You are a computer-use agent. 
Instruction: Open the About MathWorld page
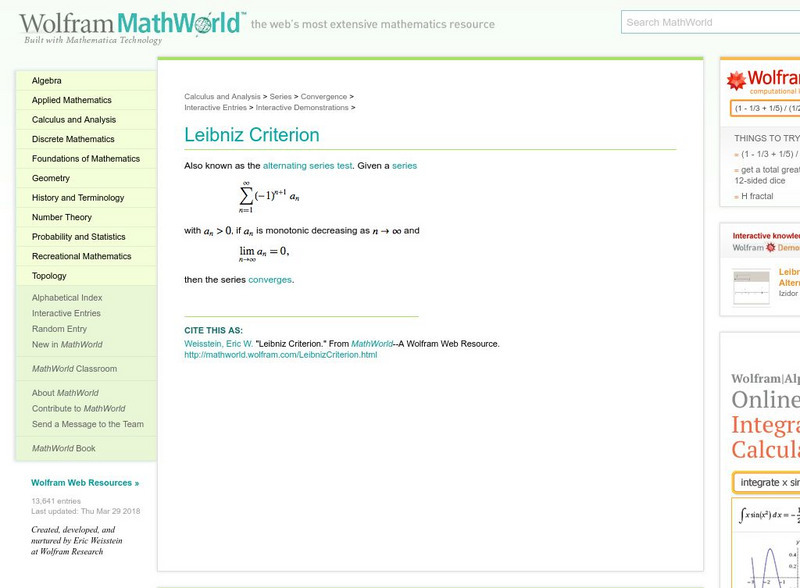click(x=65, y=393)
